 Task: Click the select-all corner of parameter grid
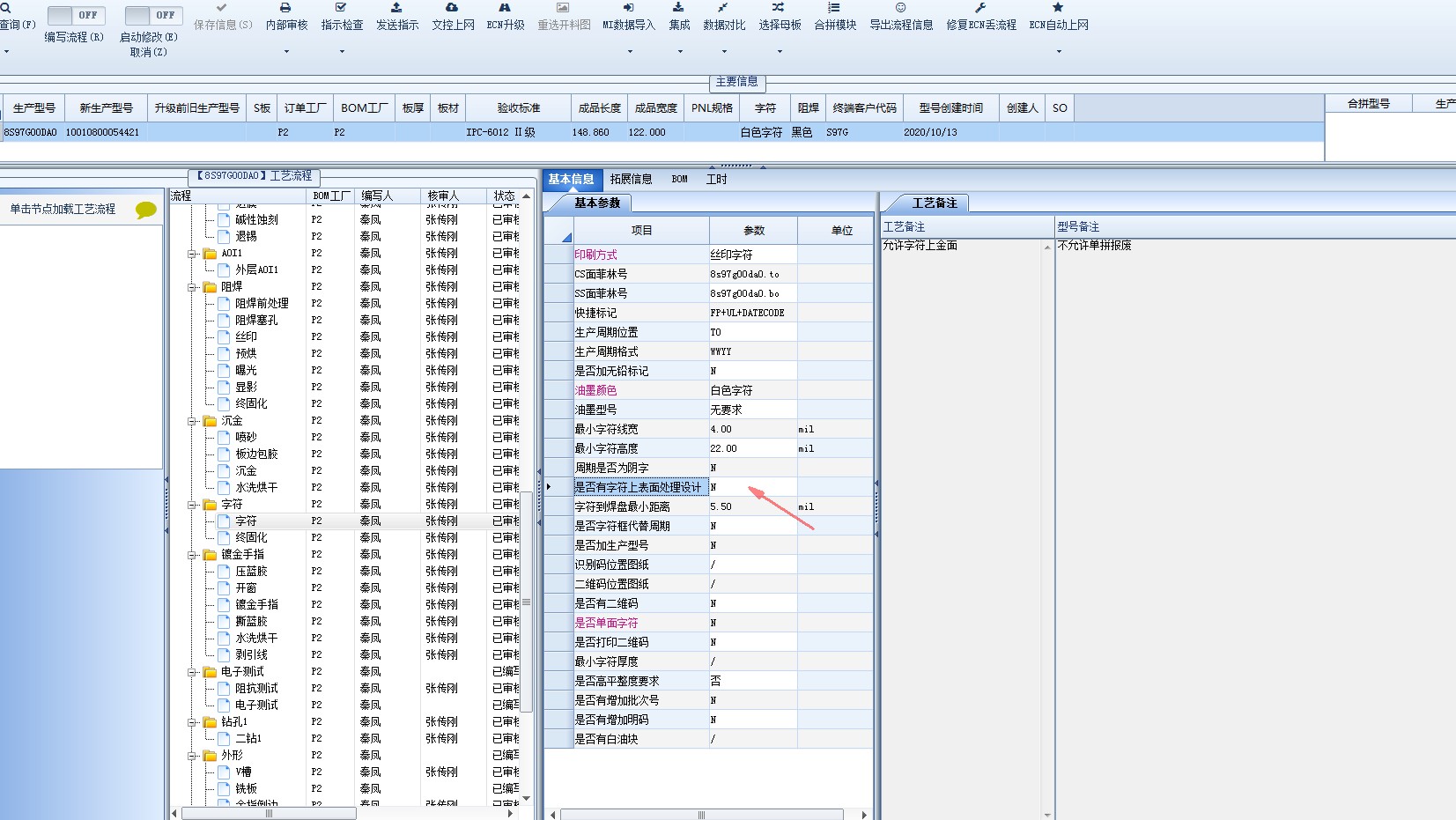coord(558,231)
